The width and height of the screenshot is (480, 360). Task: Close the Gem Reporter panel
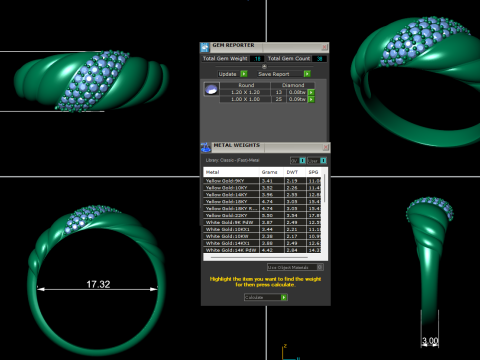324,47
